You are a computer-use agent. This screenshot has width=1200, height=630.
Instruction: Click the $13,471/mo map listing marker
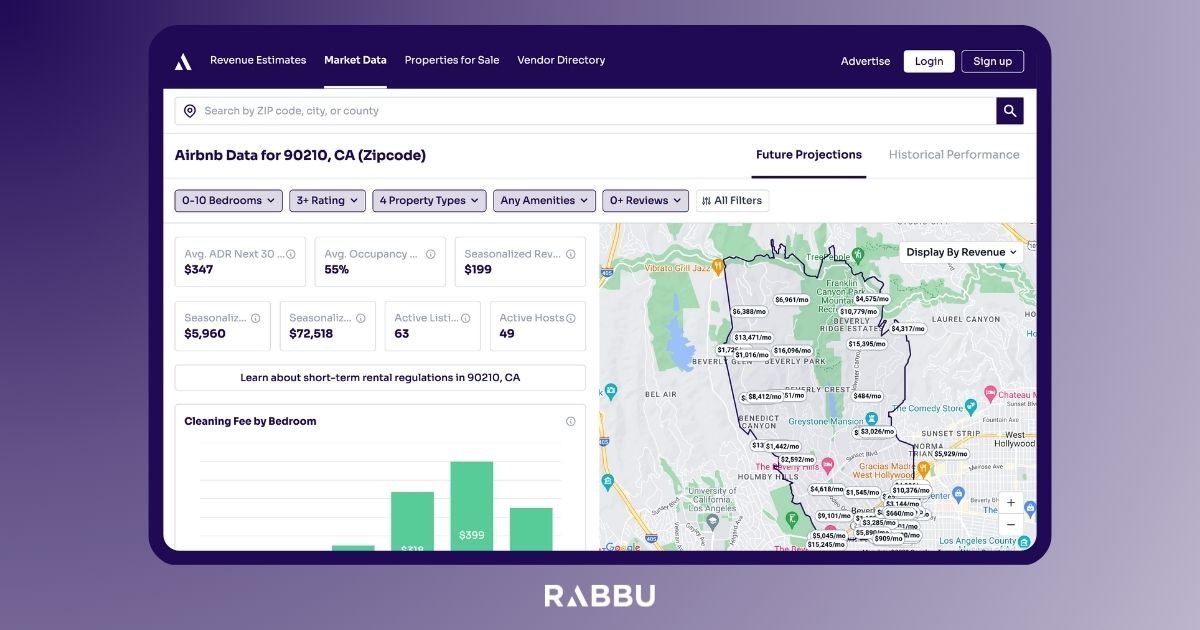click(x=752, y=338)
